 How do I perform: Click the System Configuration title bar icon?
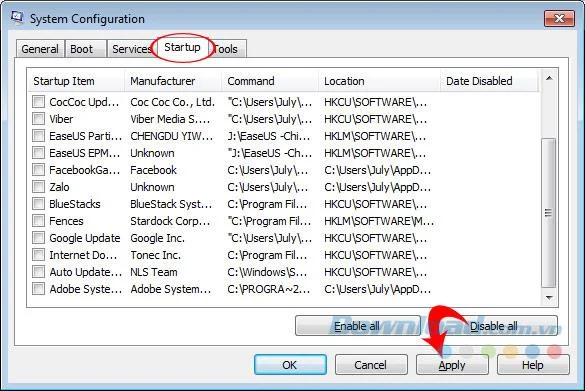(x=17, y=17)
